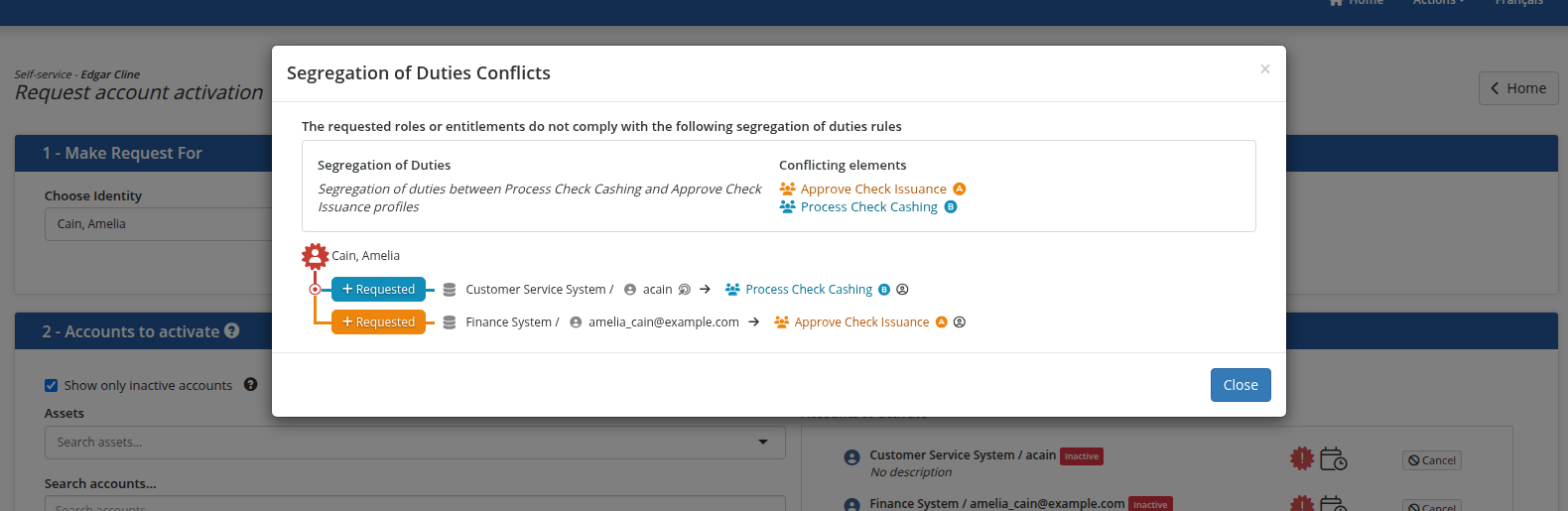Select acain account name in tree
Screen dimensions: 1568x511
click(657, 290)
